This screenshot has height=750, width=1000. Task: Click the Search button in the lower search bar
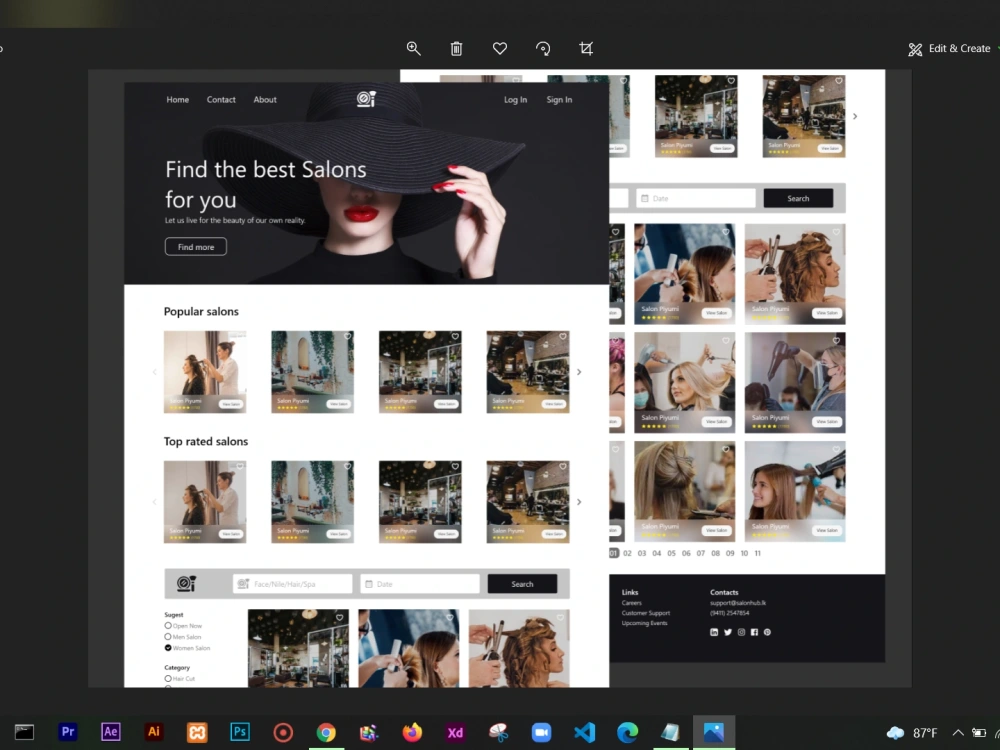pos(522,584)
